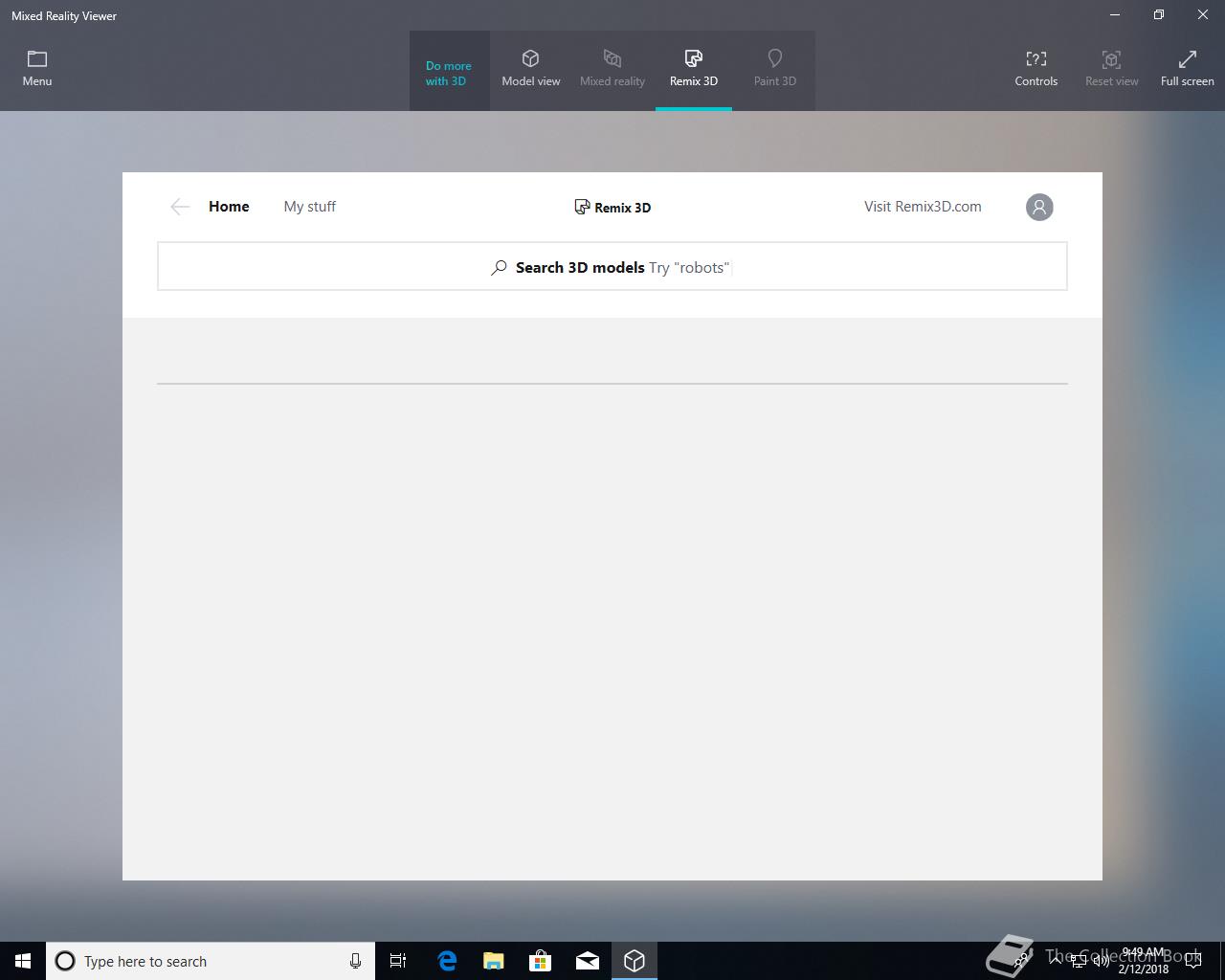Restore down the window
1225x980 pixels.
click(x=1159, y=15)
